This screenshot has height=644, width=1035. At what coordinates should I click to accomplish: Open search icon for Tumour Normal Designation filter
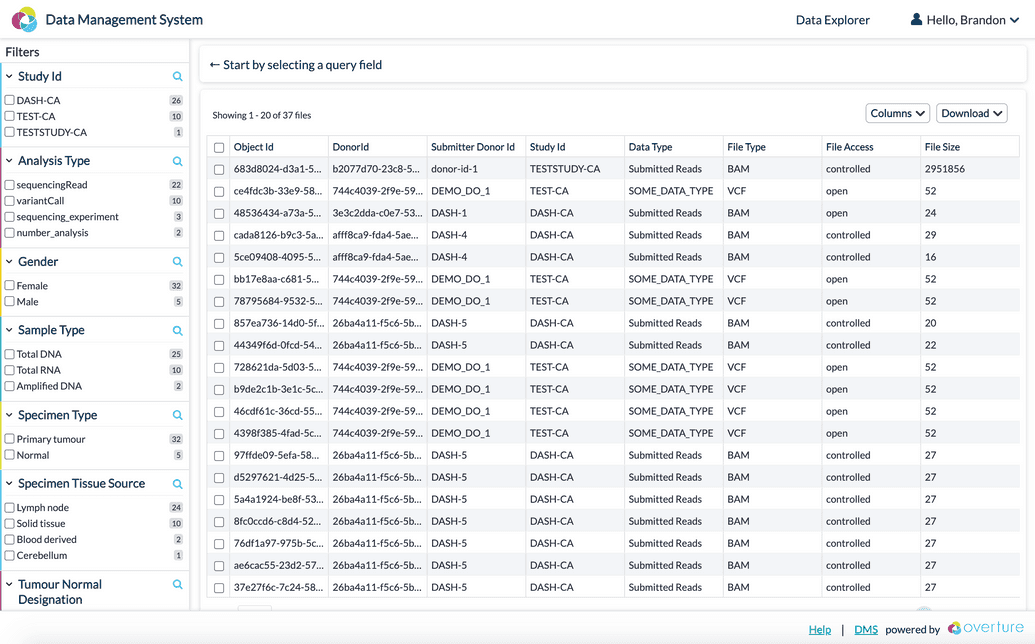[178, 585]
